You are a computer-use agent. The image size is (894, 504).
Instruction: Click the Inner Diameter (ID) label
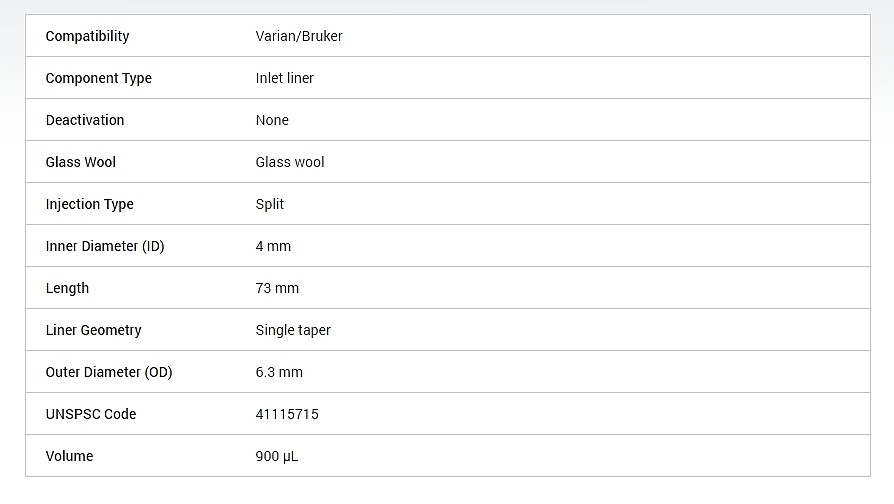point(105,246)
